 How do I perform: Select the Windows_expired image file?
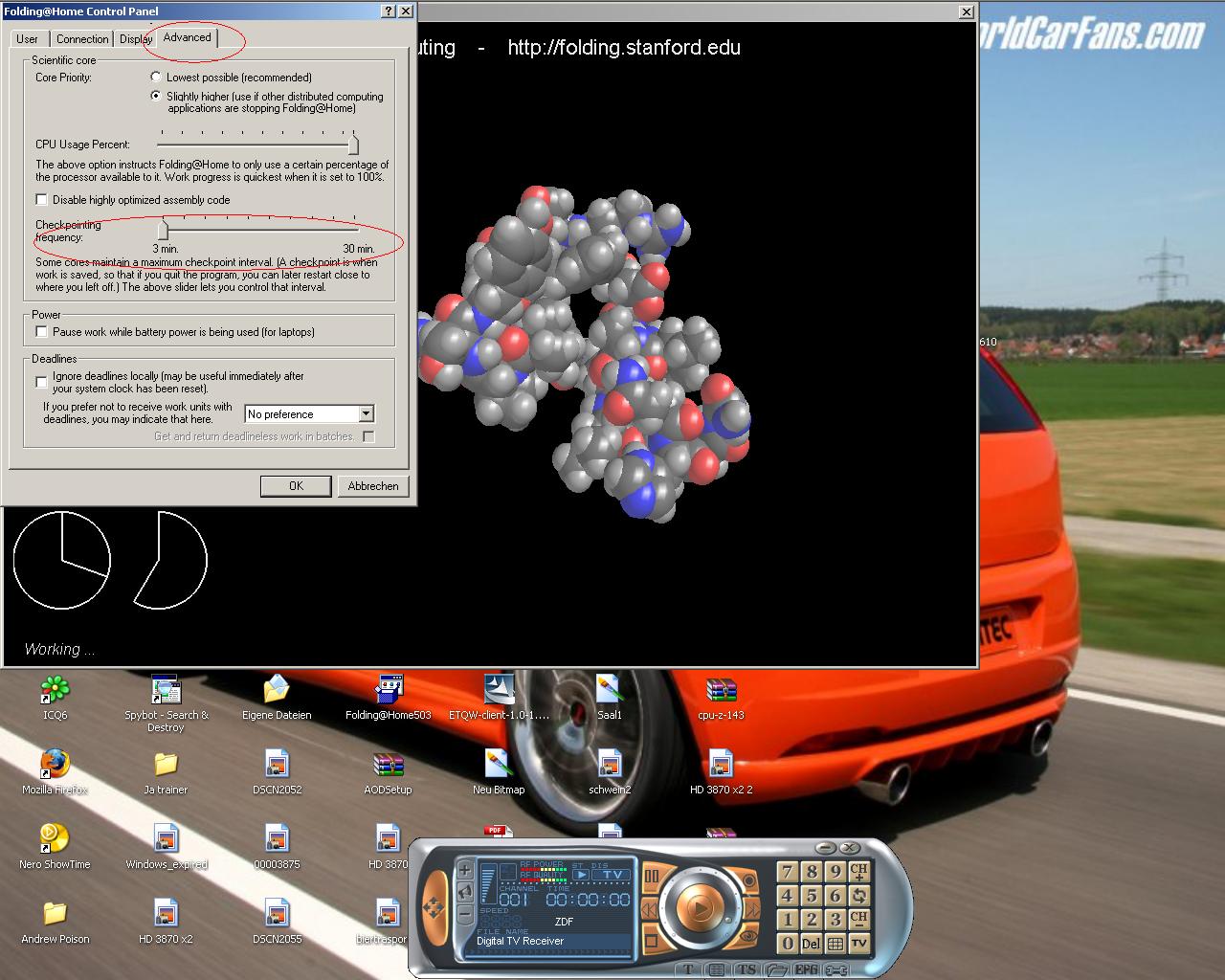pos(167,847)
